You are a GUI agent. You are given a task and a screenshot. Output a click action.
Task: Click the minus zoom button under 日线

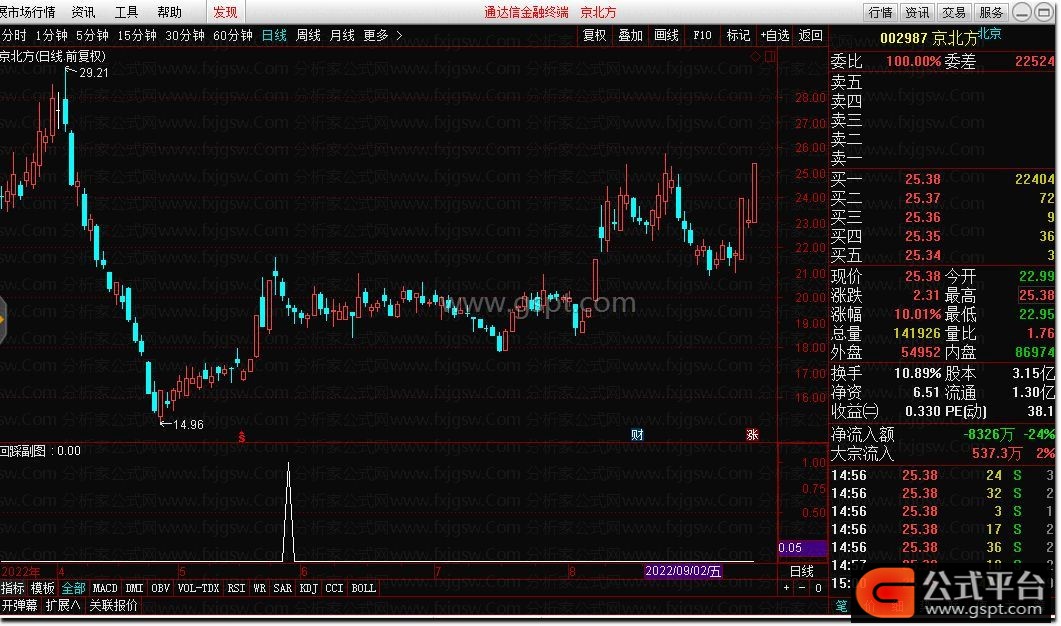click(x=802, y=588)
